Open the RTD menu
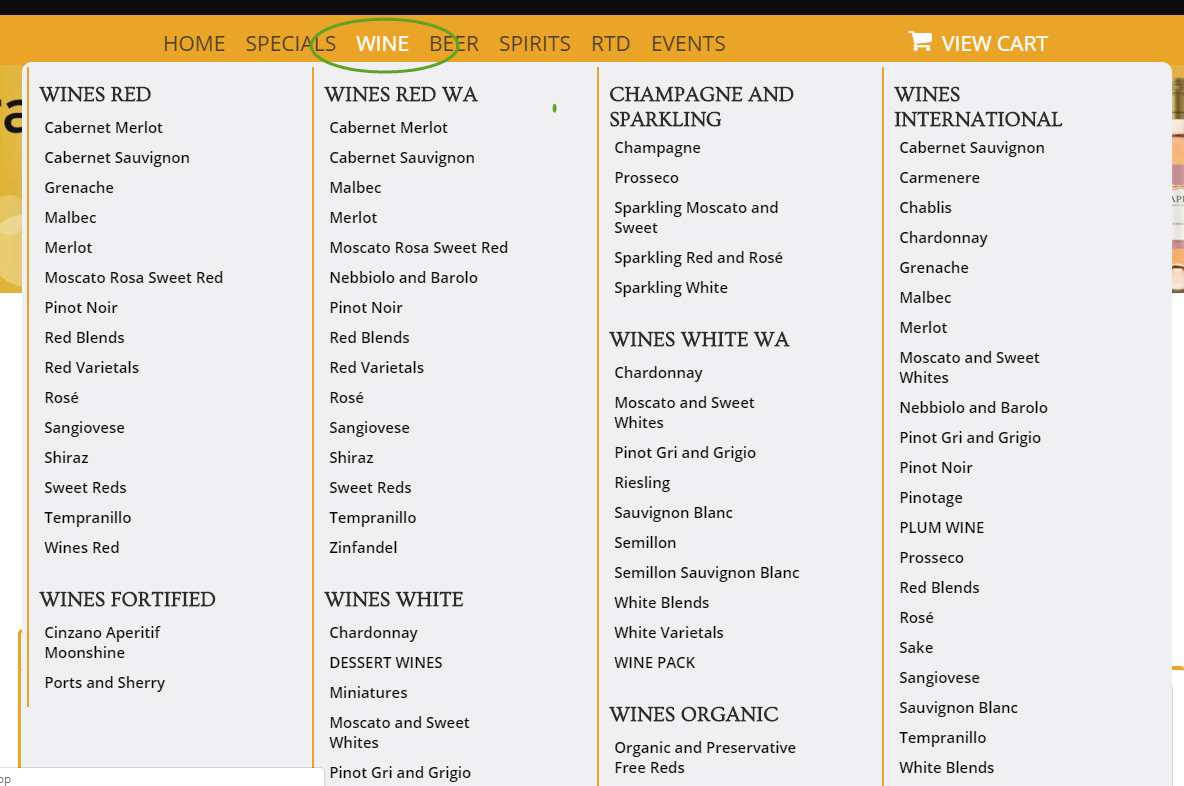The width and height of the screenshot is (1184, 786). 611,44
